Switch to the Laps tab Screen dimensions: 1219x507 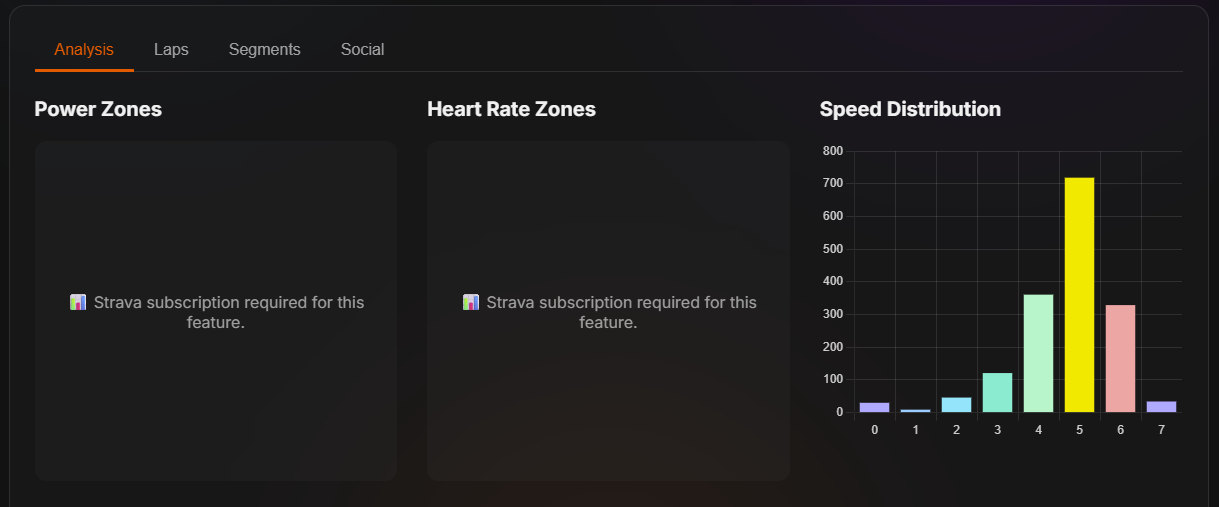pyautogui.click(x=171, y=49)
